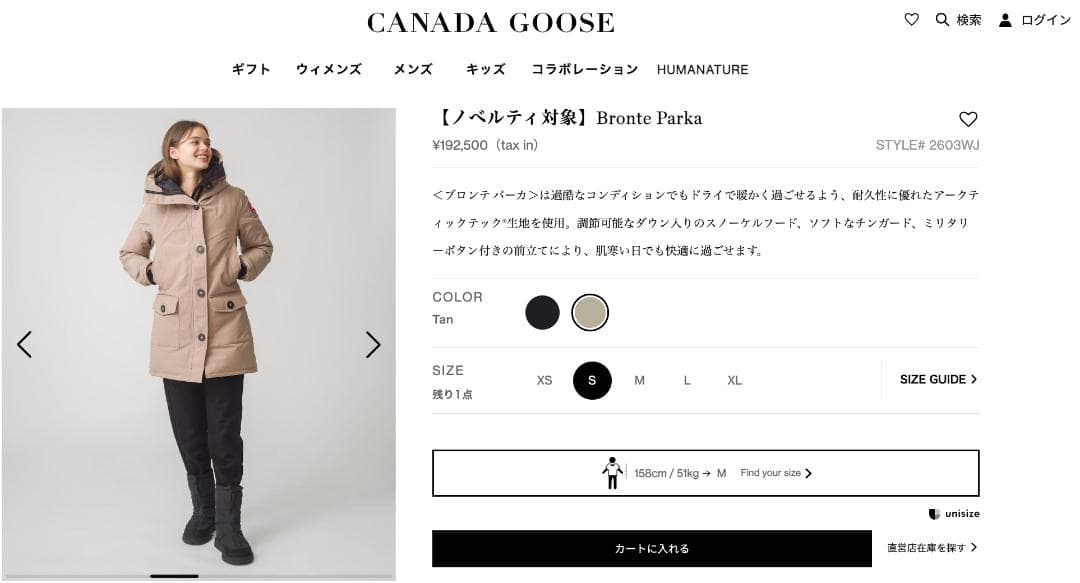Open Find your size recommendation
This screenshot has width=1080, height=583.
point(777,473)
